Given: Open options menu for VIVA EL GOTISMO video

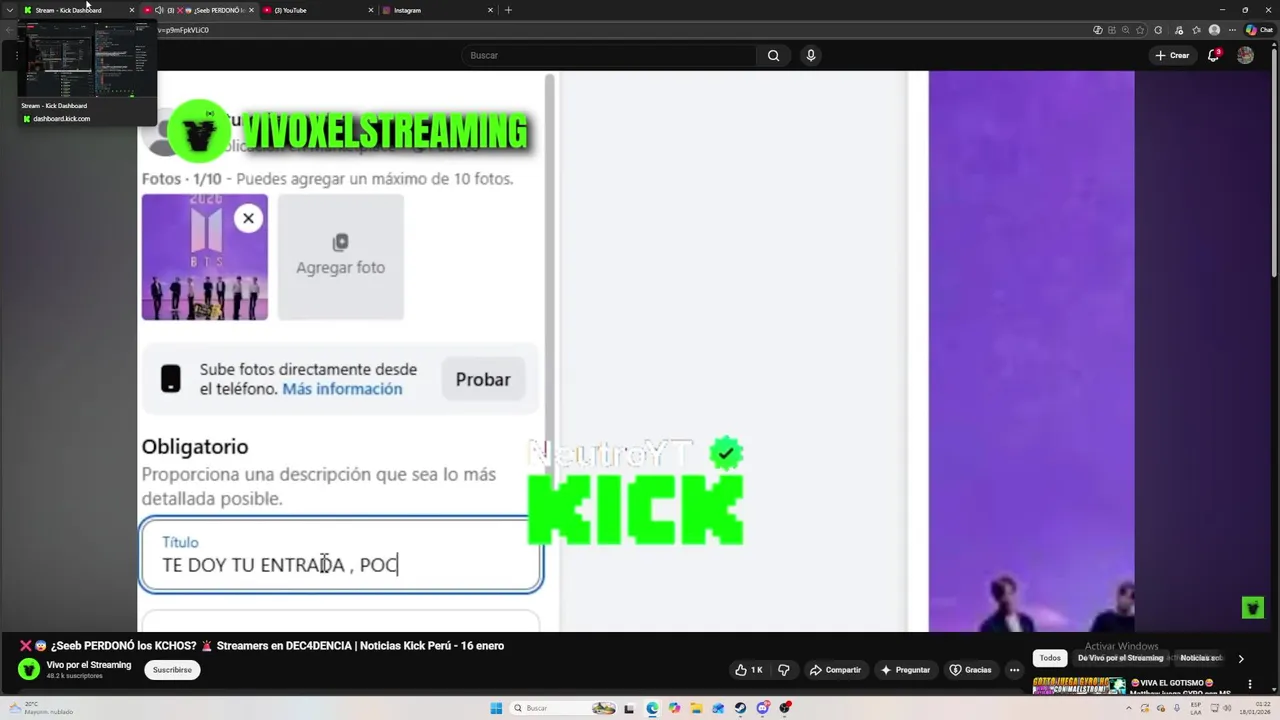Looking at the screenshot, I should (1249, 685).
